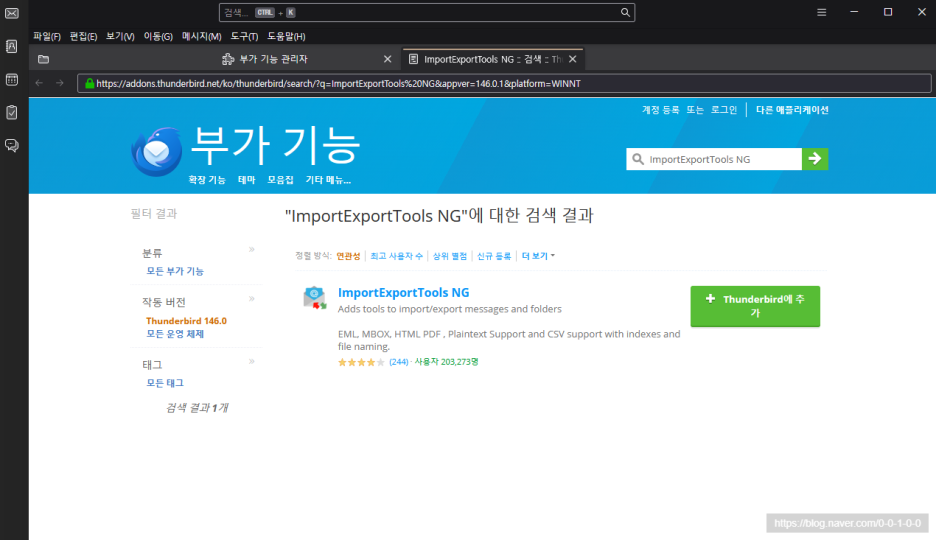
Task: Click the global 검색 search box
Action: click(427, 13)
